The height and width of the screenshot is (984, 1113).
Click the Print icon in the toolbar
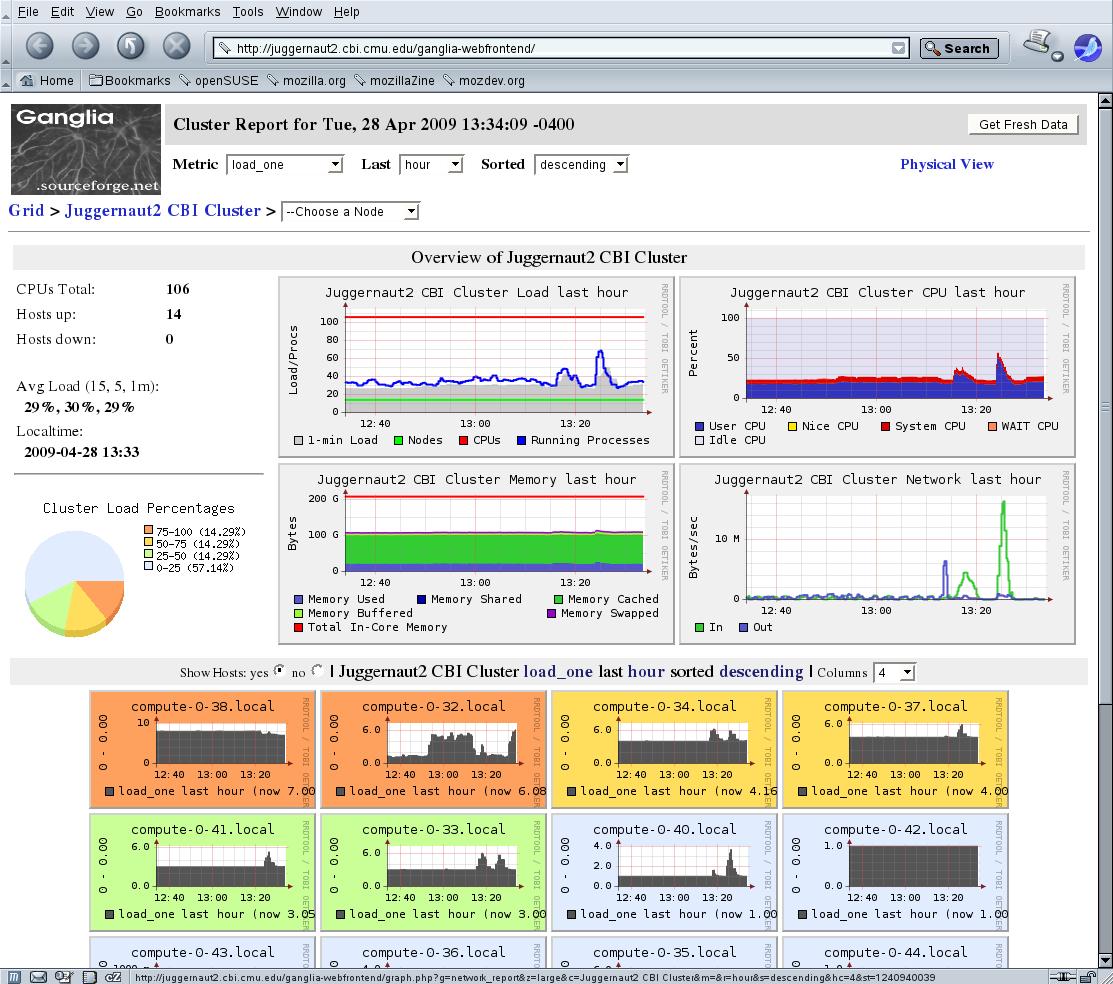pos(1036,43)
